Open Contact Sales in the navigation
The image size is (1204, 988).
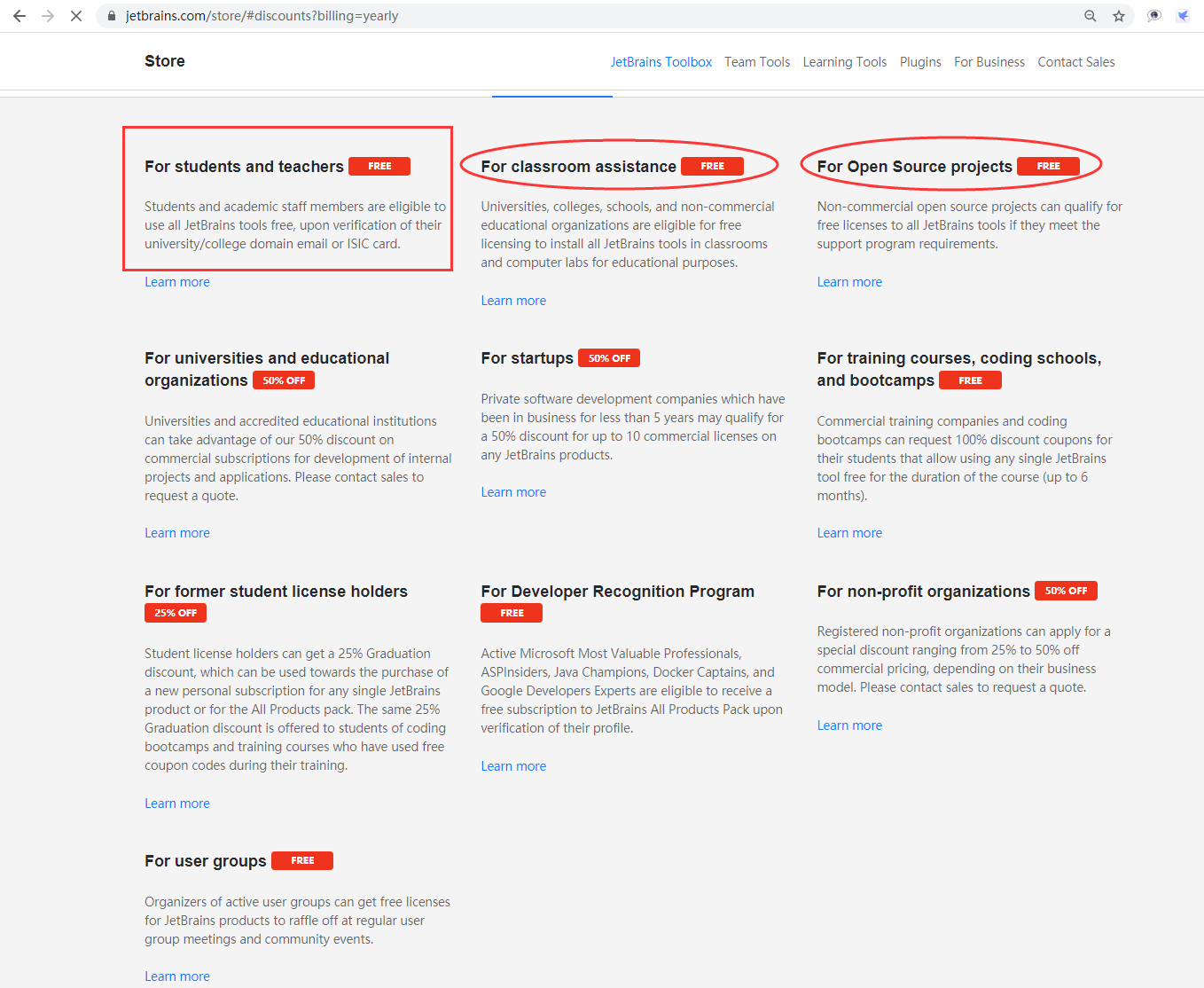pyautogui.click(x=1076, y=62)
